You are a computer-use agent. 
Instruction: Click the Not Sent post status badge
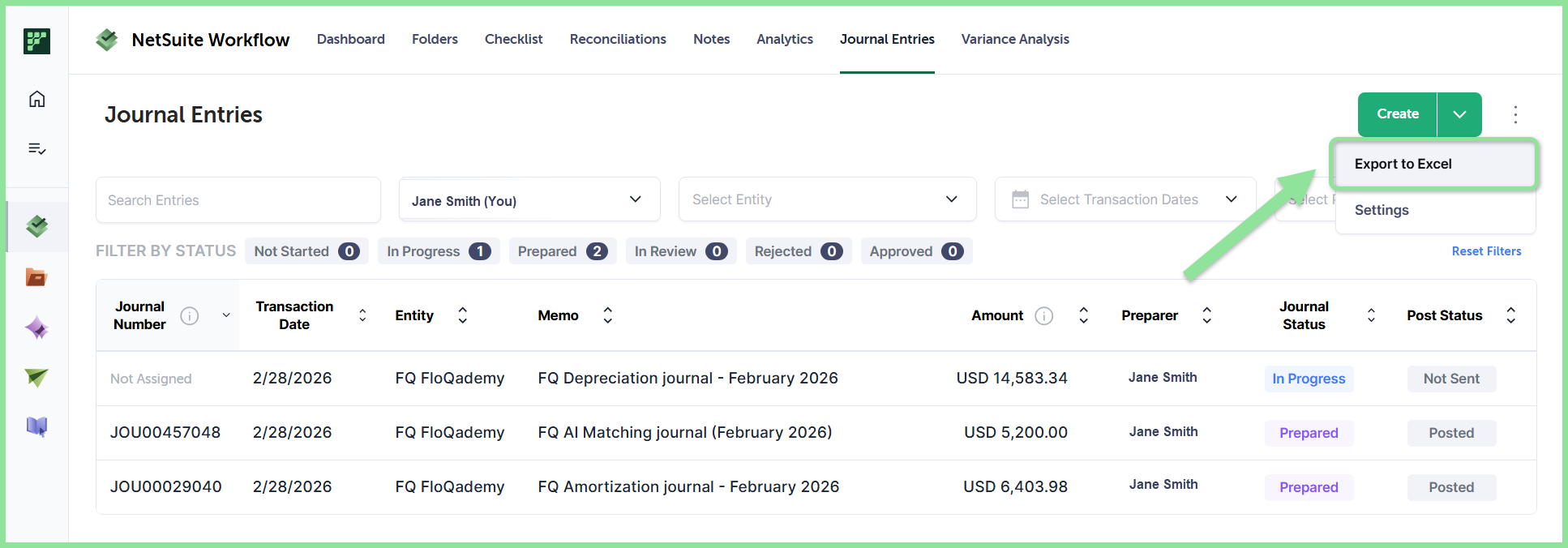click(1451, 379)
